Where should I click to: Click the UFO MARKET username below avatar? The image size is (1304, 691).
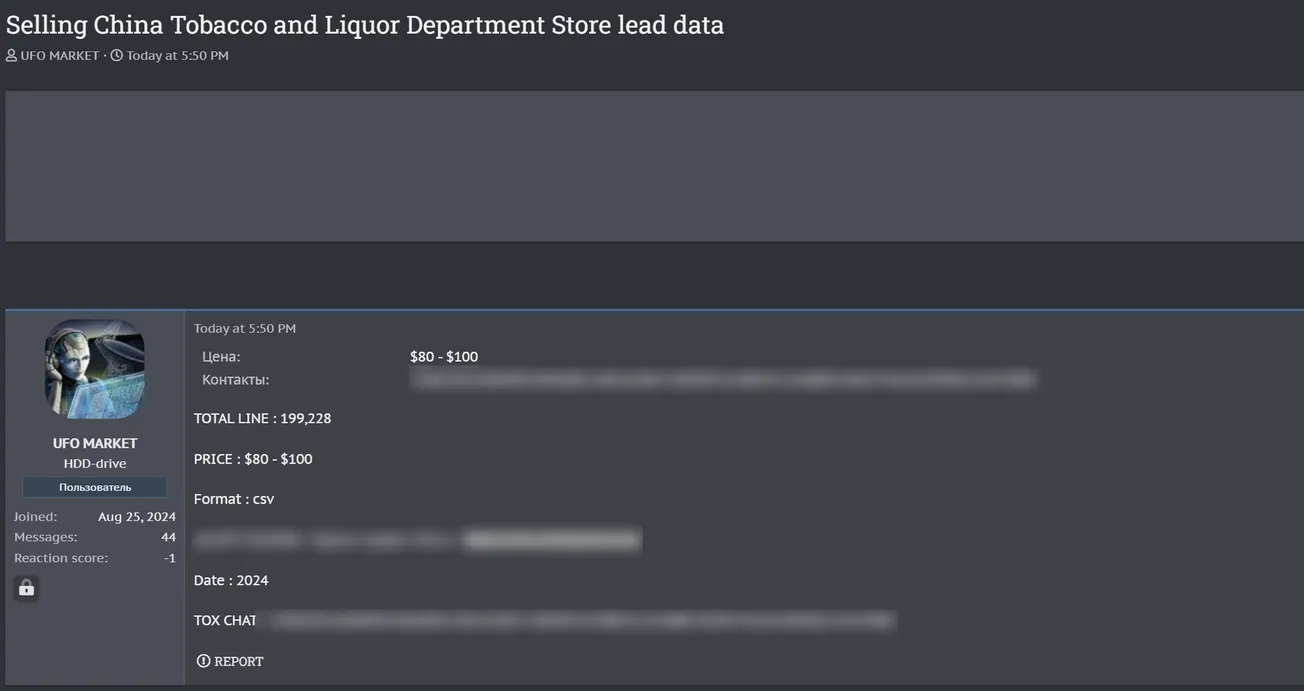95,443
